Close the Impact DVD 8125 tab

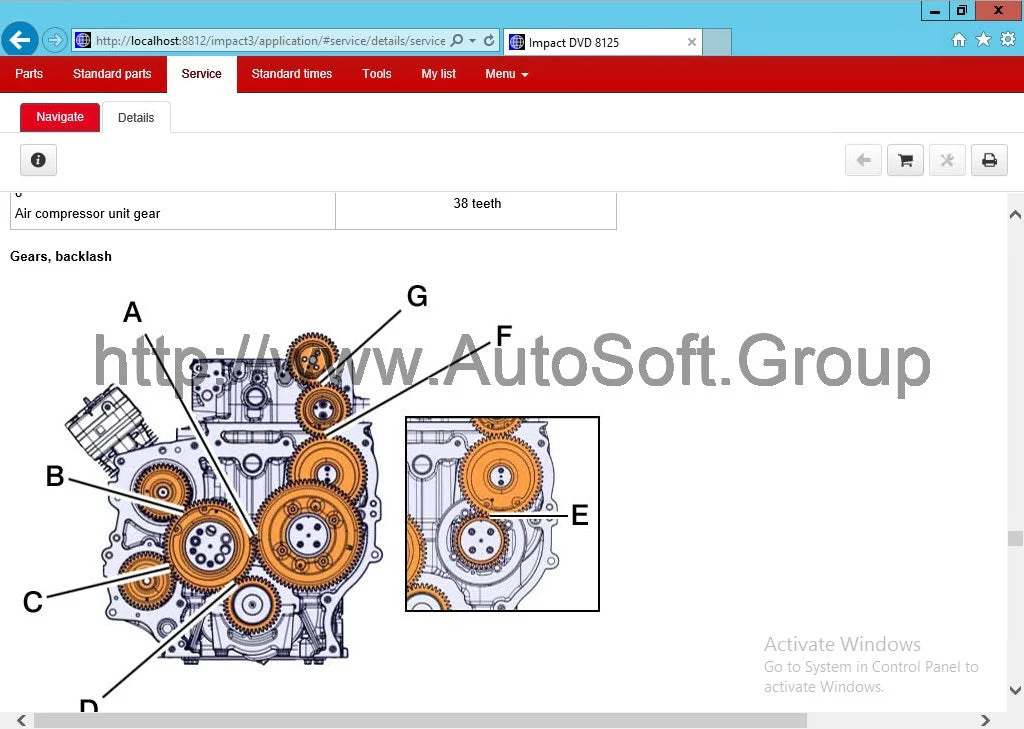[692, 42]
